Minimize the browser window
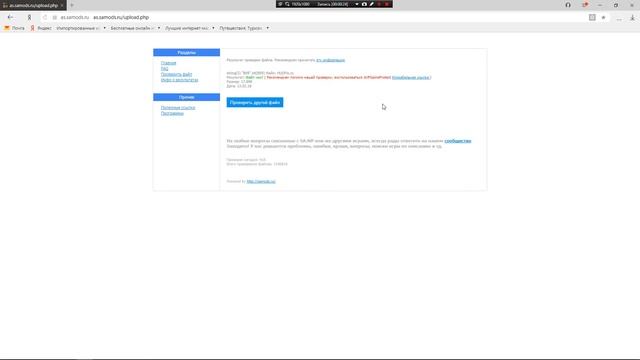The image size is (640, 360). click(x=600, y=5)
